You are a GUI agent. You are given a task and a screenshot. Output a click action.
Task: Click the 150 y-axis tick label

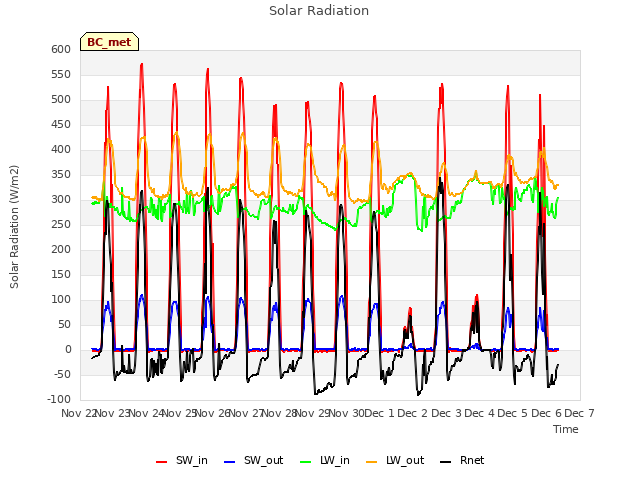[61, 275]
